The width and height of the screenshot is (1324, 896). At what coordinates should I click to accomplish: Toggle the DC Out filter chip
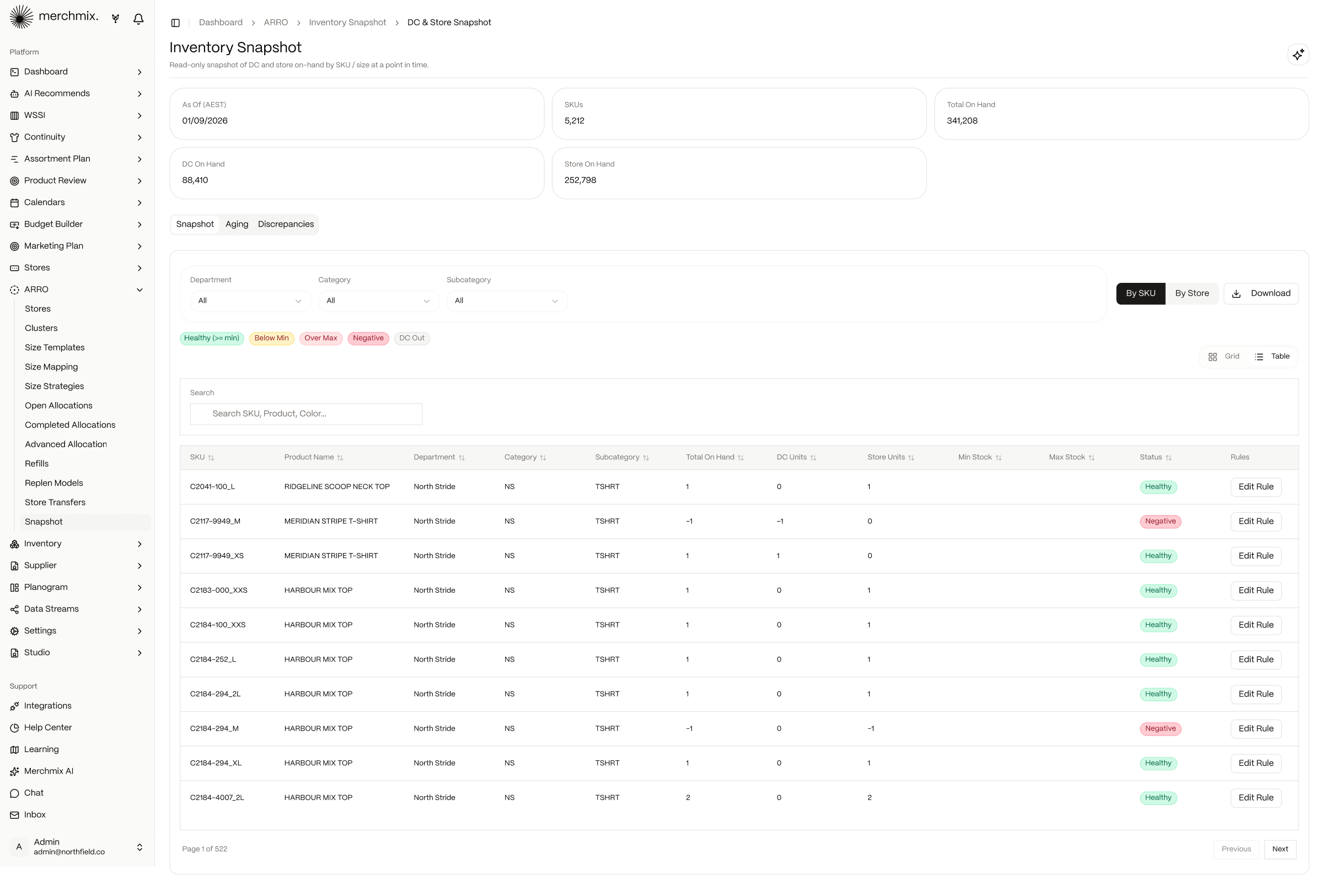[x=412, y=339]
